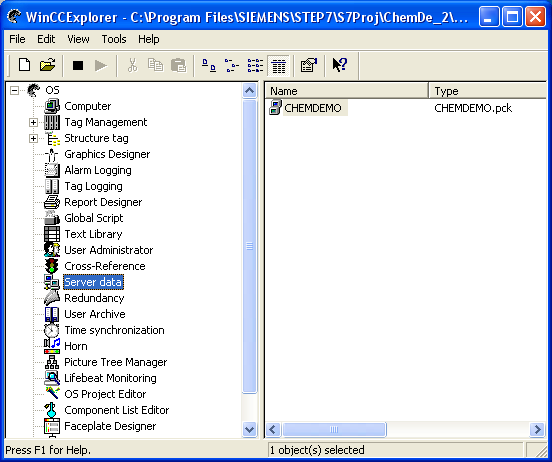
Task: Maximize the WinCCExplorer window
Action: click(512, 17)
